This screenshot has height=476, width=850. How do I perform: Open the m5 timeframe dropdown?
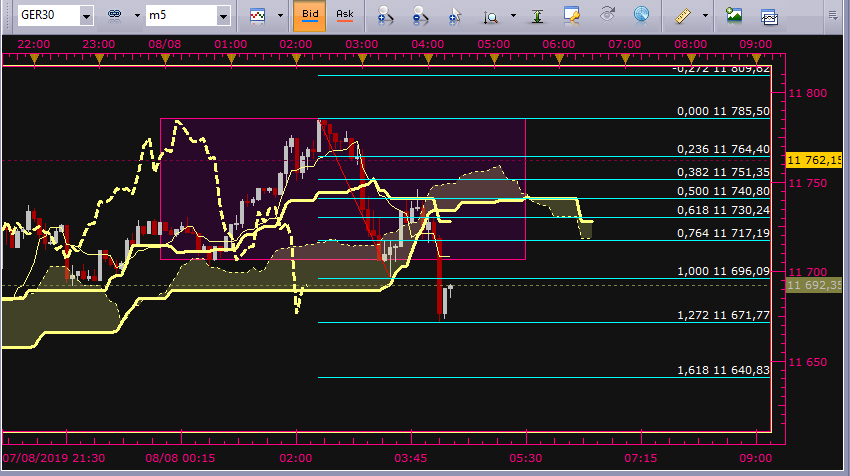223,16
